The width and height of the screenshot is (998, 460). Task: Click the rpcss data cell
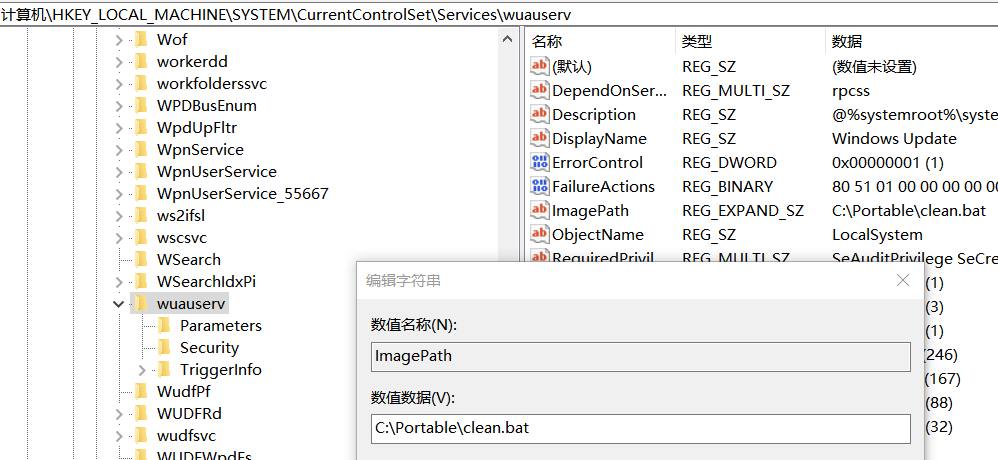coord(850,90)
